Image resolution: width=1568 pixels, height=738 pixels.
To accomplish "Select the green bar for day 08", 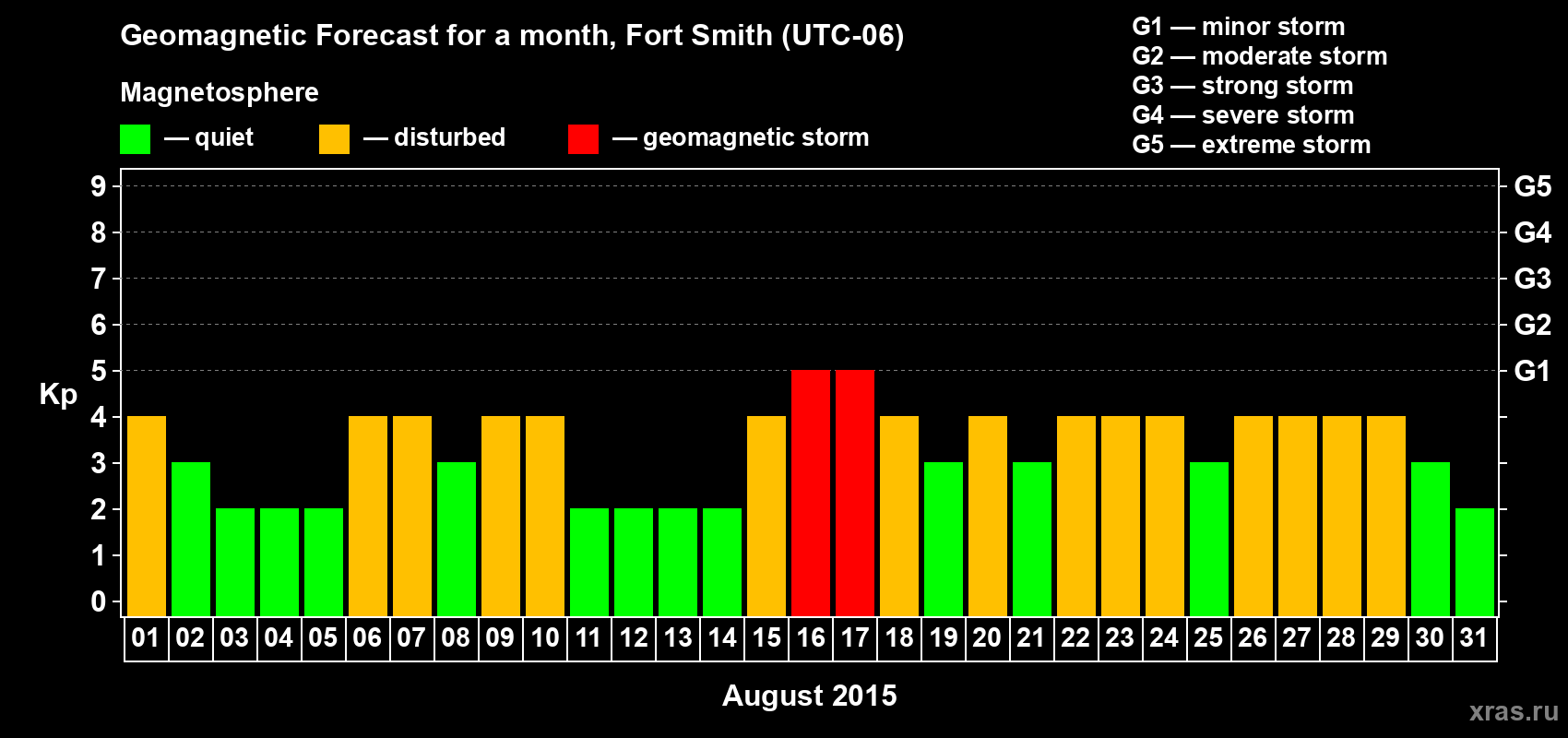I will 457,540.
